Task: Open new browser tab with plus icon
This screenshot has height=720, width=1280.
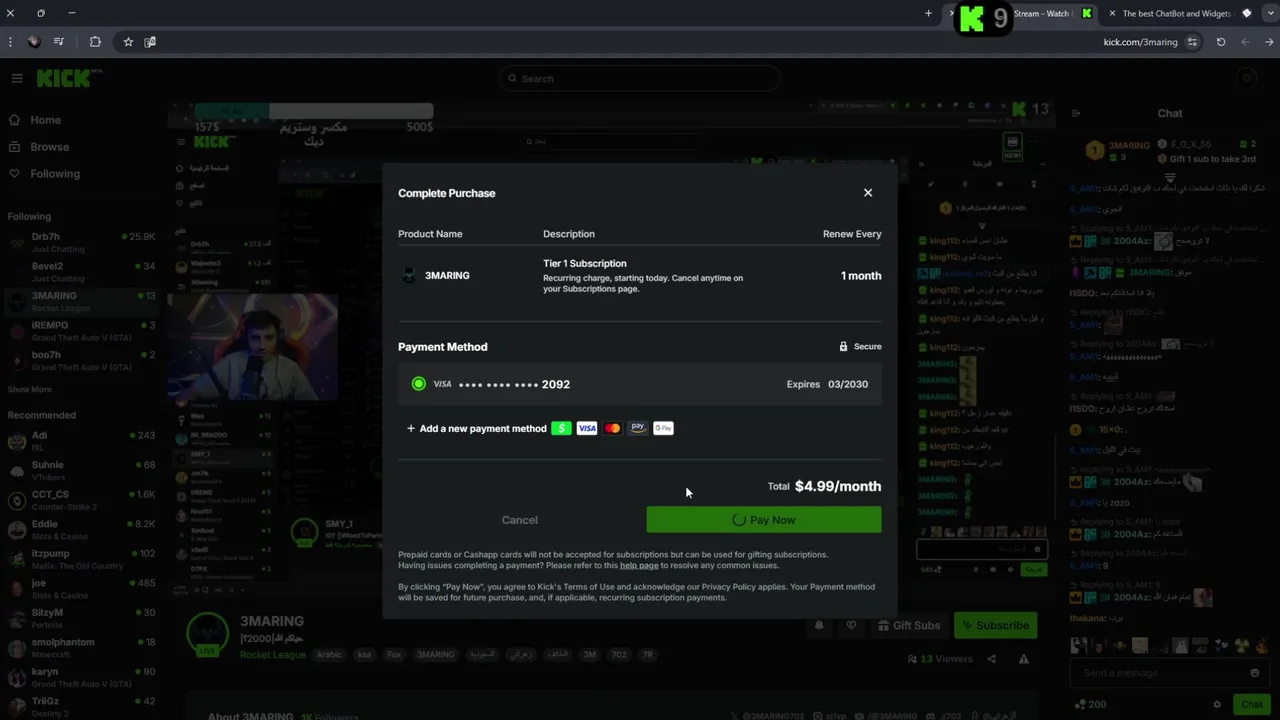Action: (x=928, y=14)
